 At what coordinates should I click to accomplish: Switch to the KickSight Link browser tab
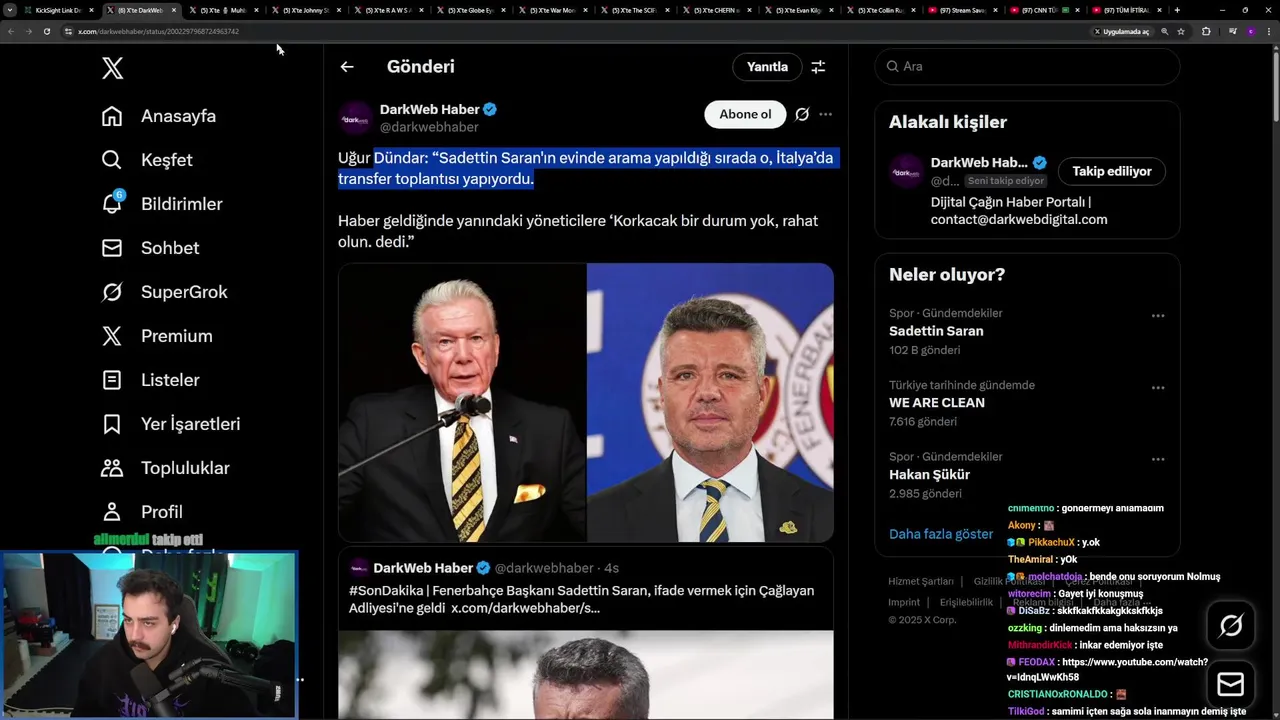click(x=58, y=10)
